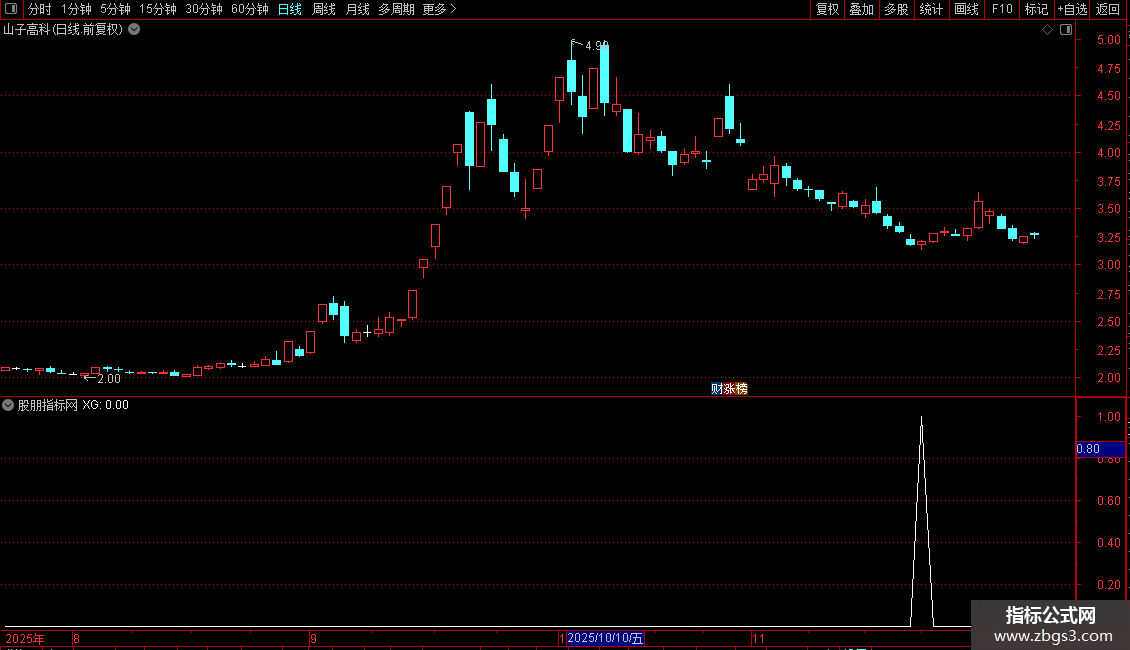Switch to 月线 monthly chart

(x=357, y=9)
